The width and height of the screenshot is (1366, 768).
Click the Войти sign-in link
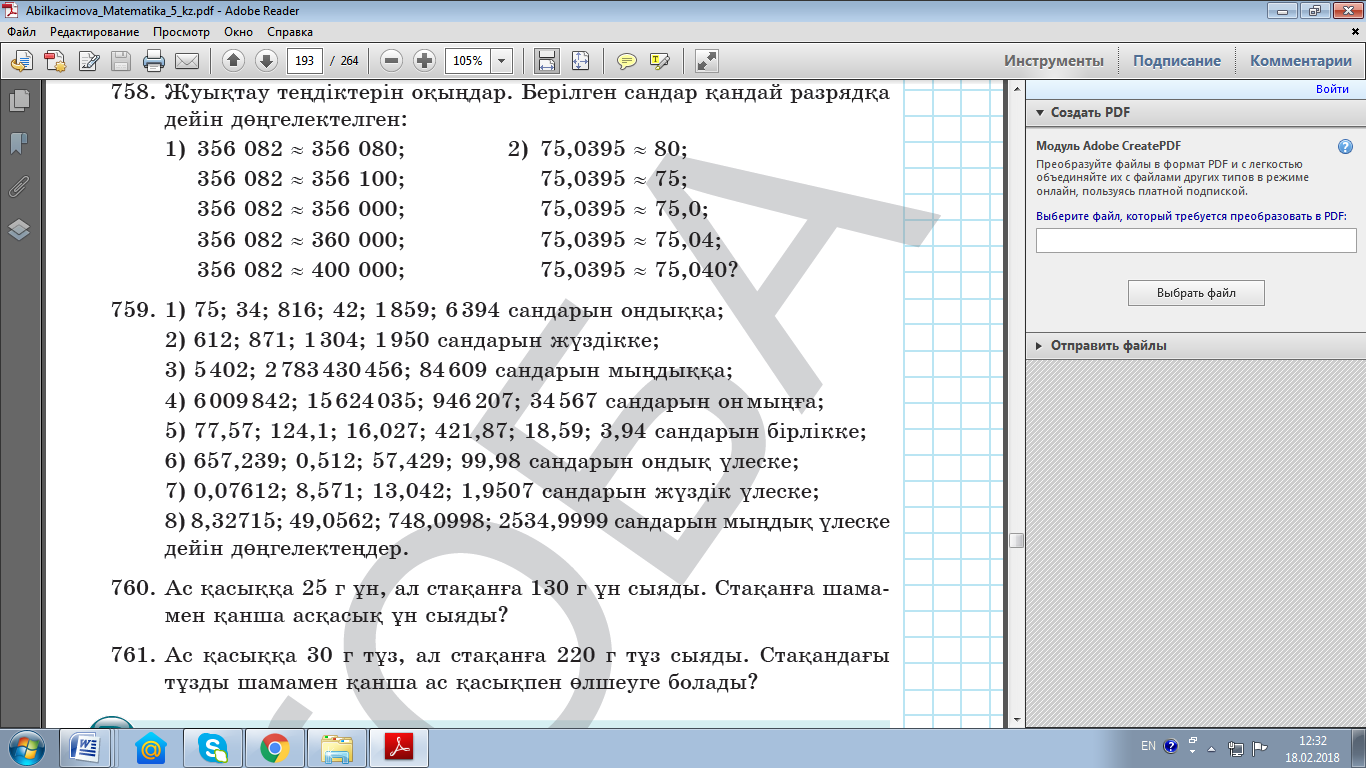click(1332, 89)
